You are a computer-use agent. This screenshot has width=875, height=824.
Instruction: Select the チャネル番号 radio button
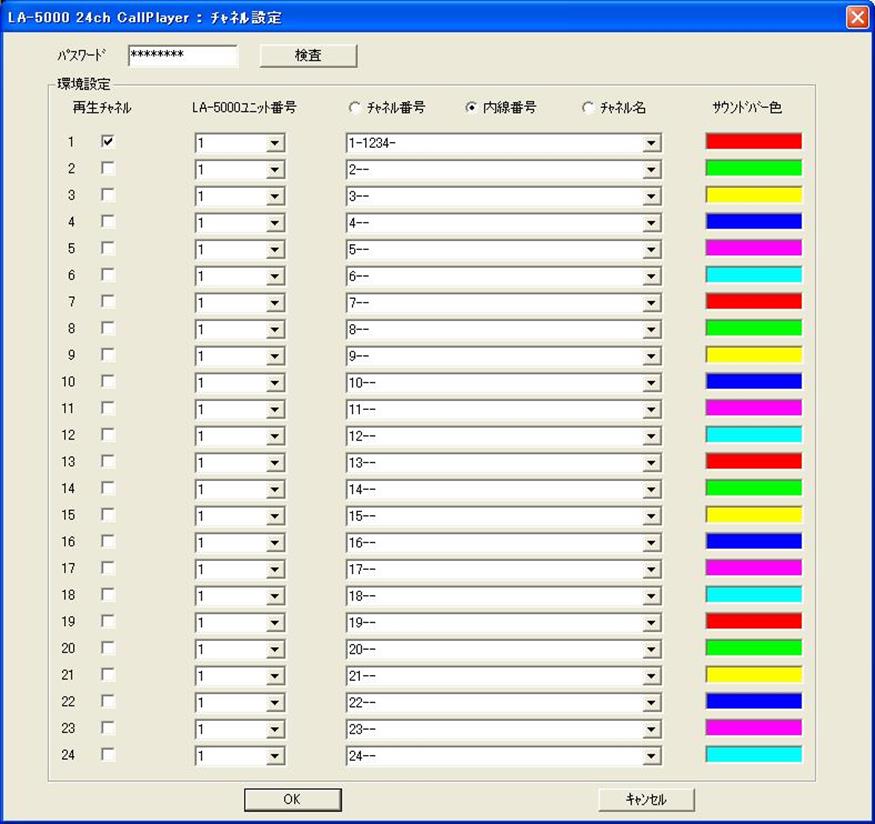click(354, 107)
